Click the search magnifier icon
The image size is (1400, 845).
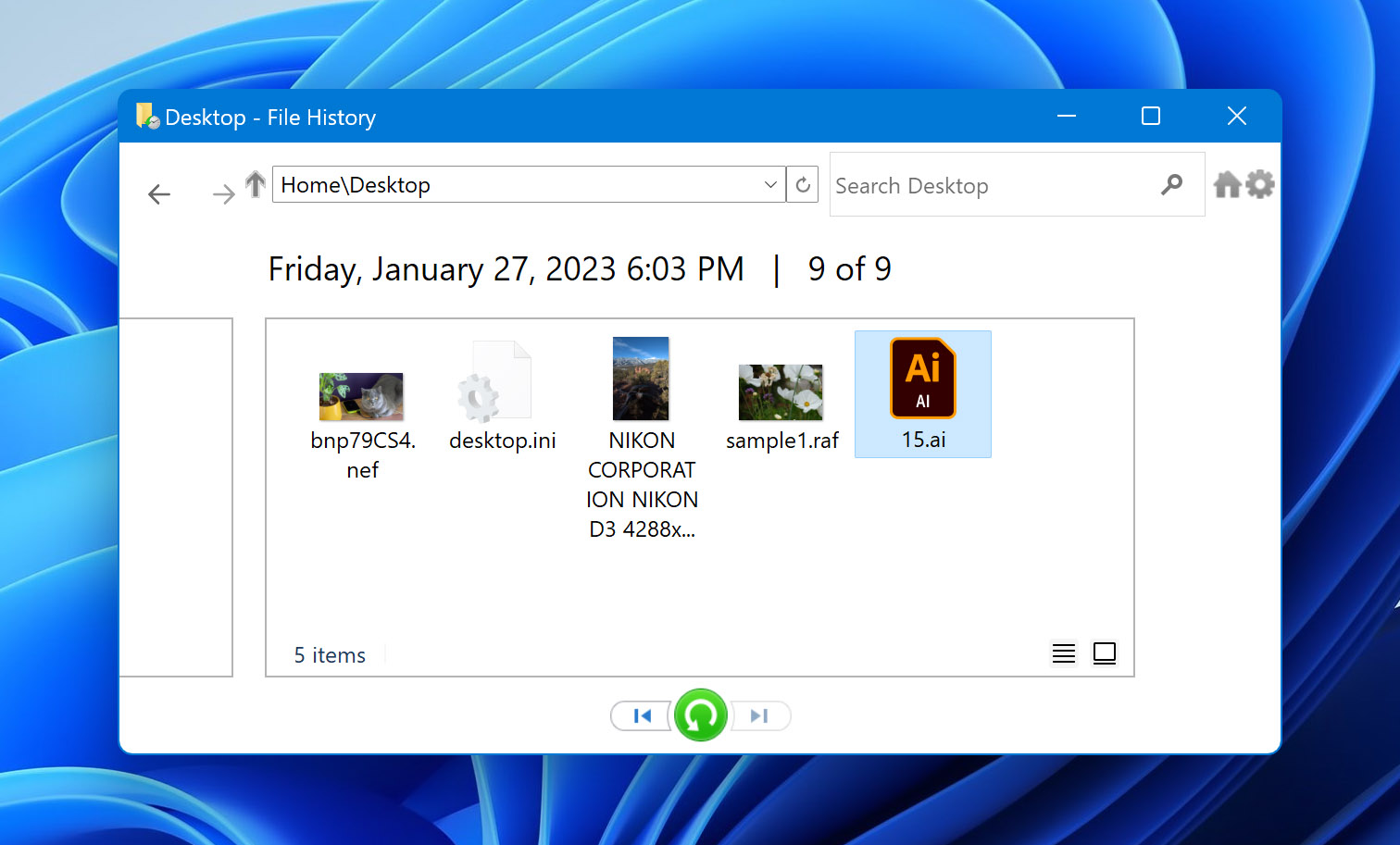pos(1171,185)
